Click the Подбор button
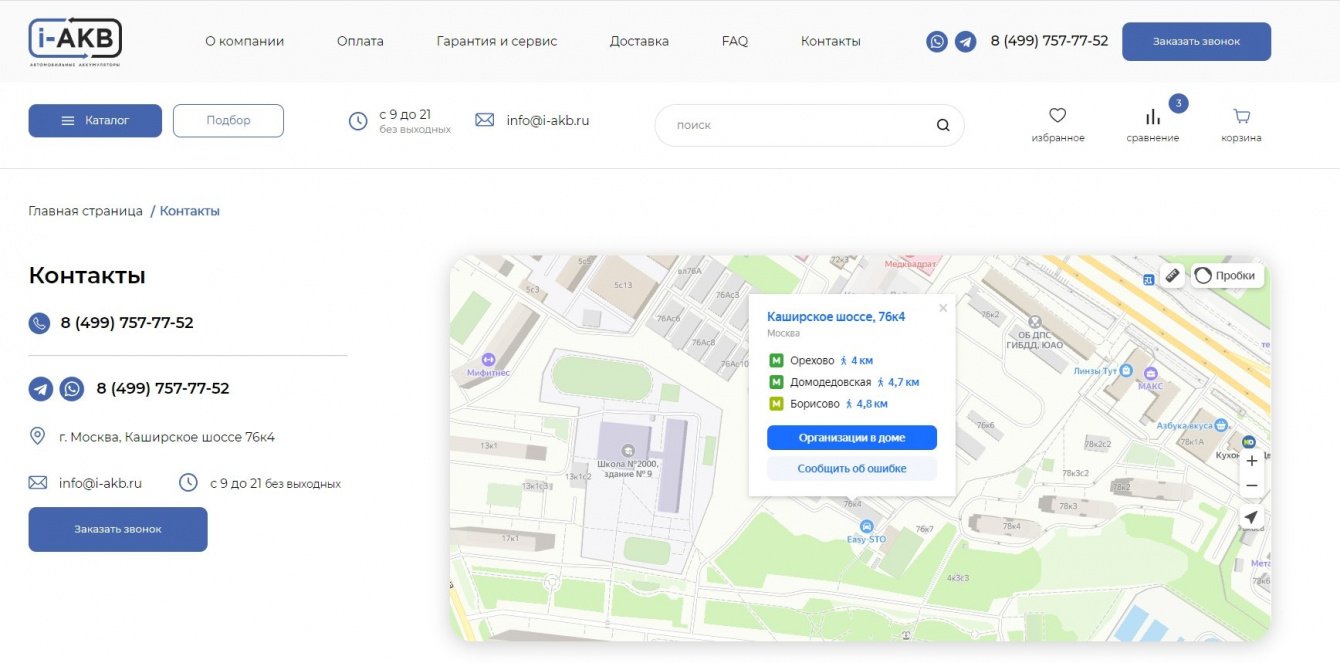This screenshot has height=663, width=1340. pyautogui.click(x=228, y=121)
